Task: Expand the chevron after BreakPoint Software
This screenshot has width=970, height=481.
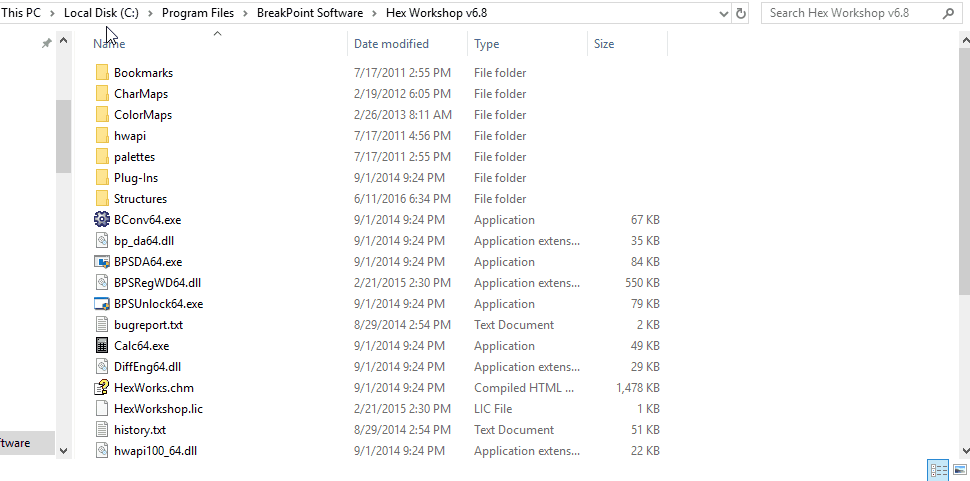Action: [x=375, y=13]
